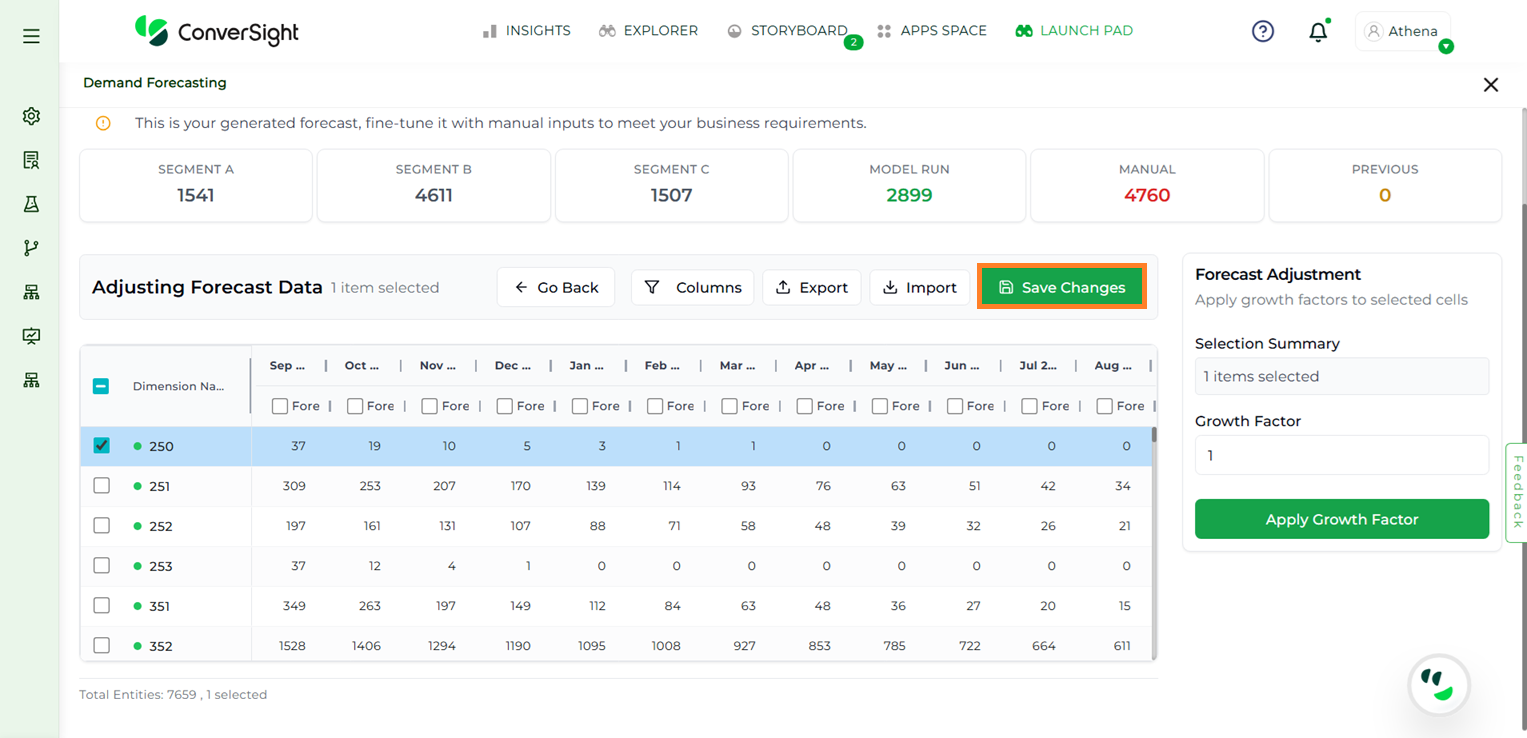Select the Segment C card
Viewport: 1527px width, 738px height.
click(672, 185)
